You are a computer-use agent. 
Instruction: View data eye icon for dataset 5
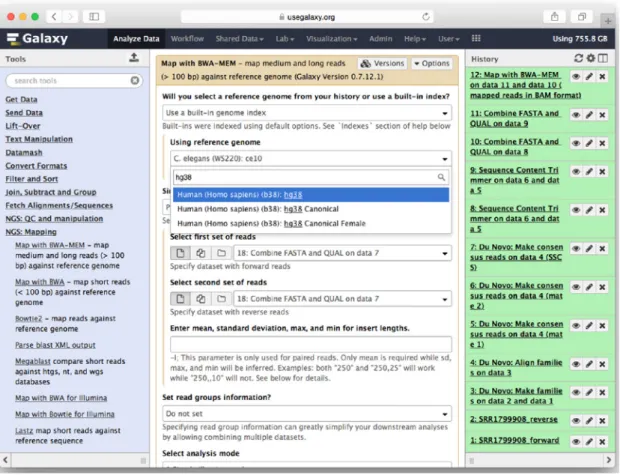pyautogui.click(x=576, y=325)
